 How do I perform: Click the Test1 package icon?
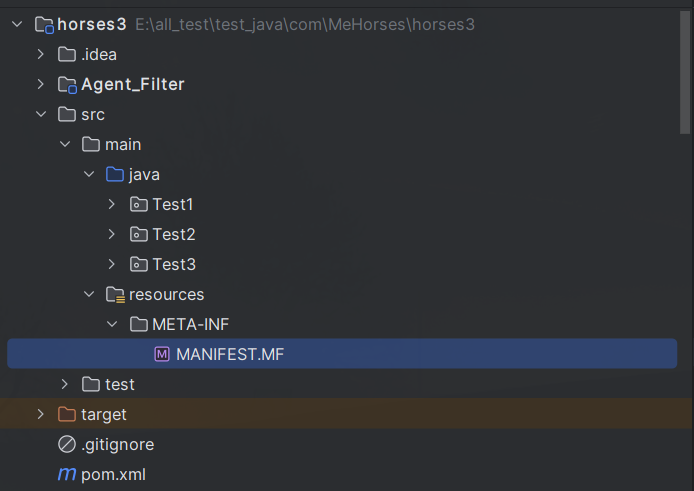139,205
